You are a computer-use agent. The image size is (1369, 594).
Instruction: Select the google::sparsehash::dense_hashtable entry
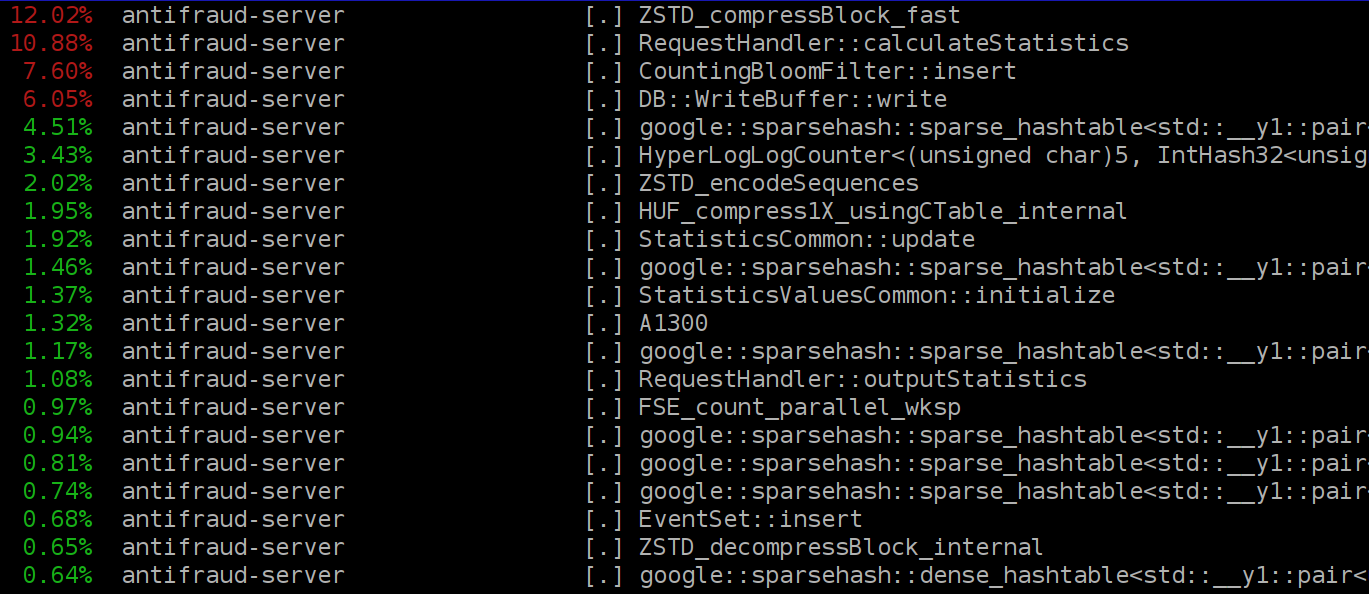point(1002,576)
